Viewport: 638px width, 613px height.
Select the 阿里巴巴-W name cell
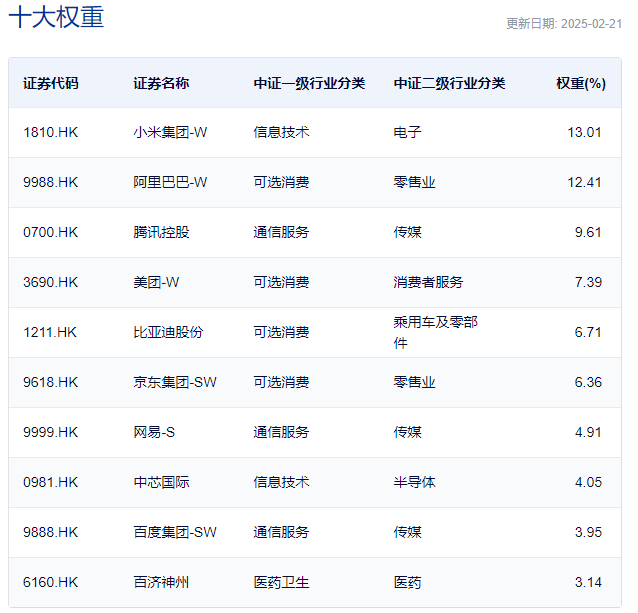(170, 182)
